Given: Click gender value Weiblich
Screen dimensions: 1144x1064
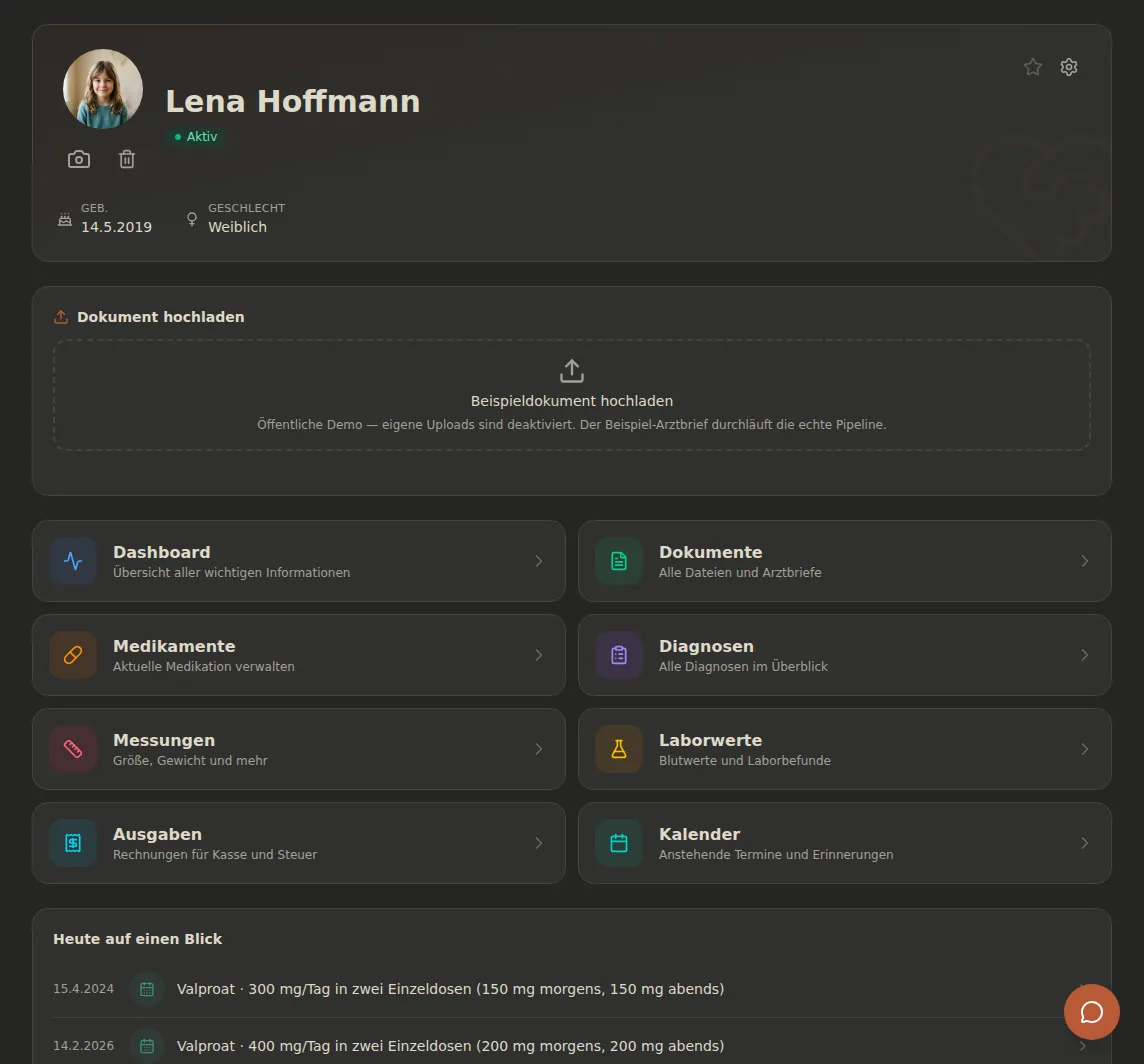Looking at the screenshot, I should click(x=238, y=228).
